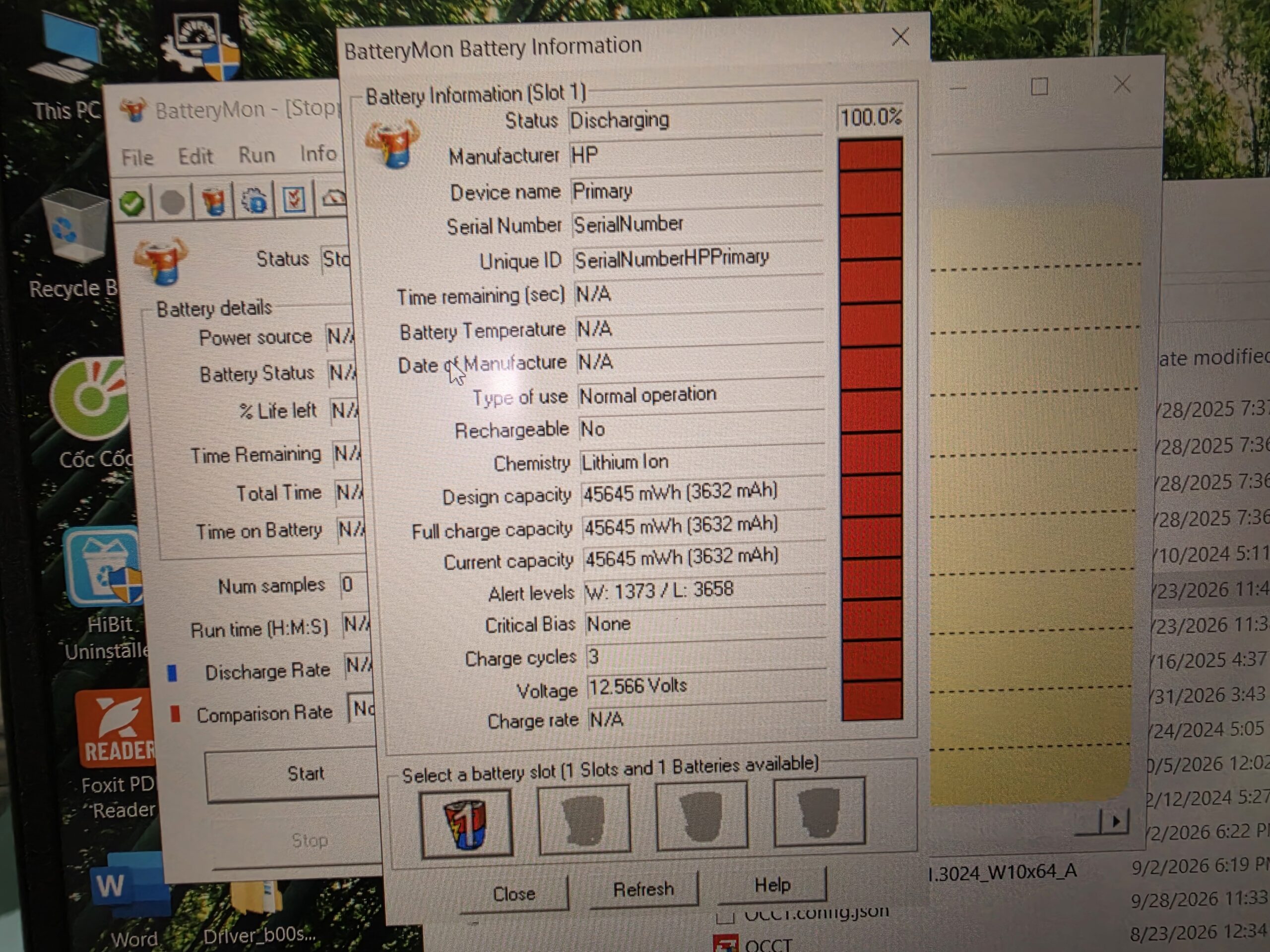Click Alert levels value W: 1373 / L: 3658

click(x=705, y=590)
